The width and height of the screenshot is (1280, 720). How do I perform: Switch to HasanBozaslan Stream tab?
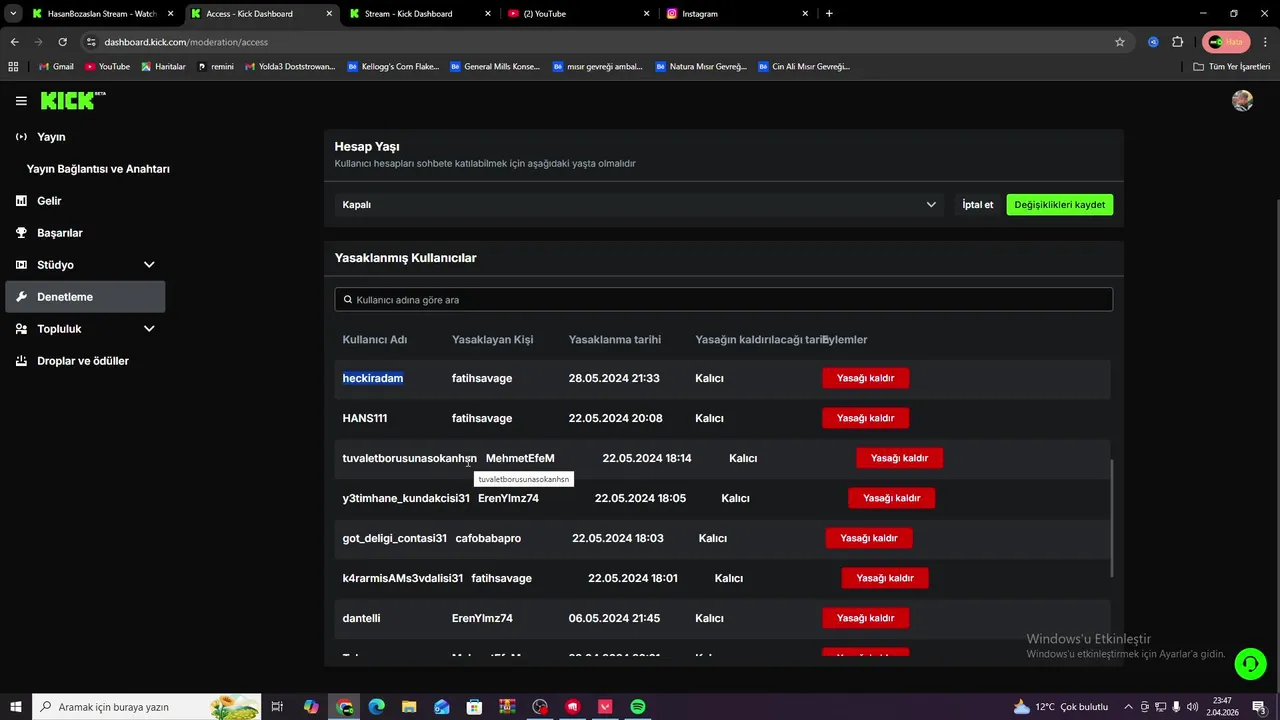(x=102, y=14)
